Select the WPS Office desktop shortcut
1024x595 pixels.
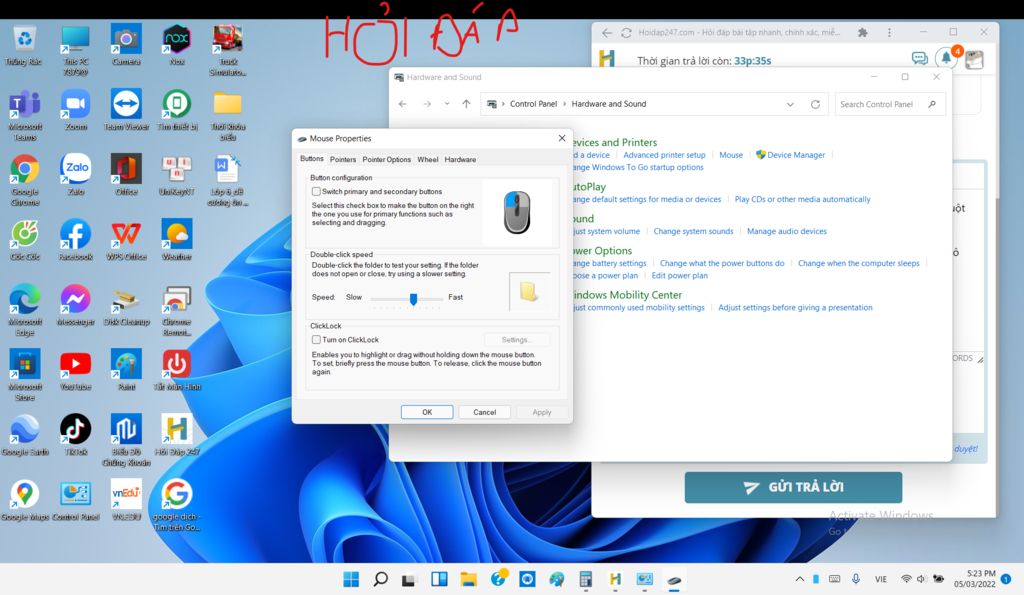click(126, 240)
